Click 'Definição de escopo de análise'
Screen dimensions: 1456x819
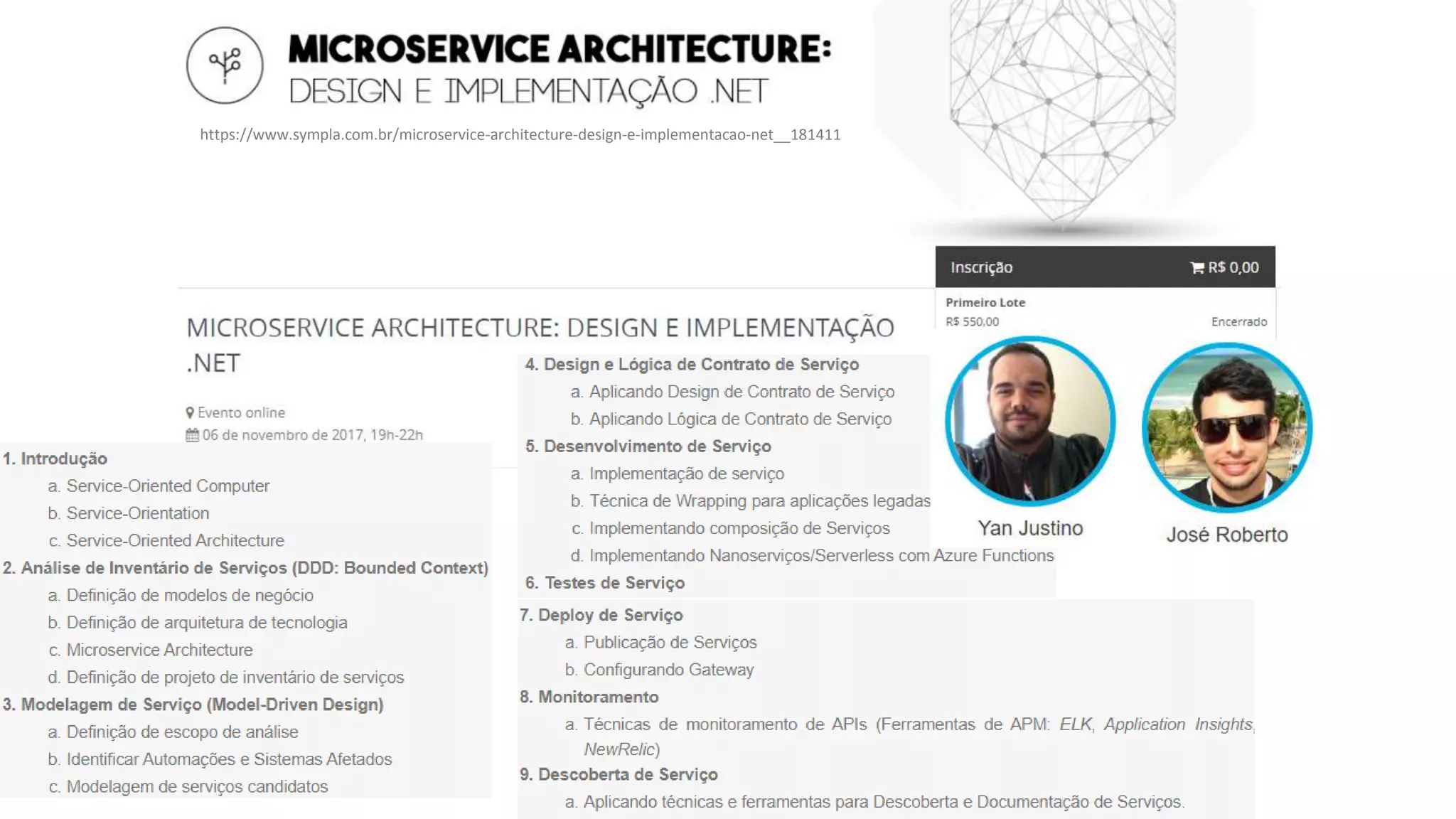pyautogui.click(x=182, y=732)
